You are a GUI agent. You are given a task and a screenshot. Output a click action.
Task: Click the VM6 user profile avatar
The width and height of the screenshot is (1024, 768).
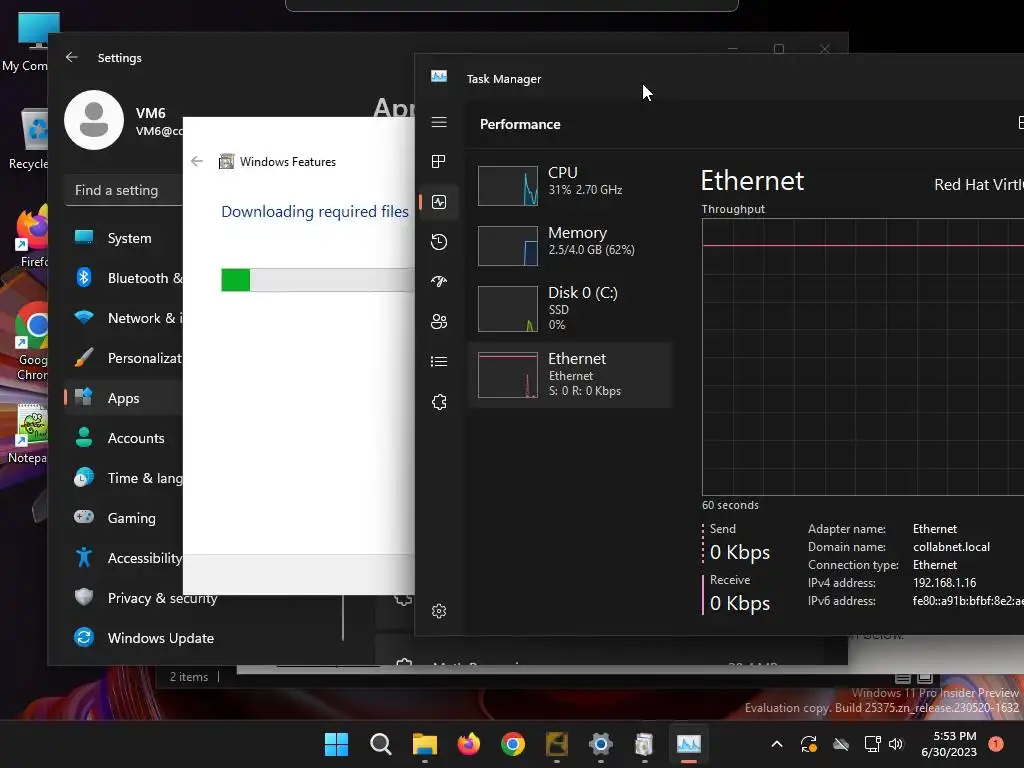coord(94,120)
